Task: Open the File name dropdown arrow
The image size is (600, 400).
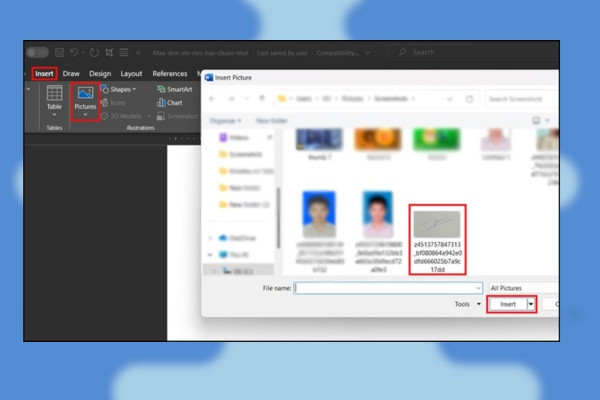Action: pyautogui.click(x=478, y=288)
